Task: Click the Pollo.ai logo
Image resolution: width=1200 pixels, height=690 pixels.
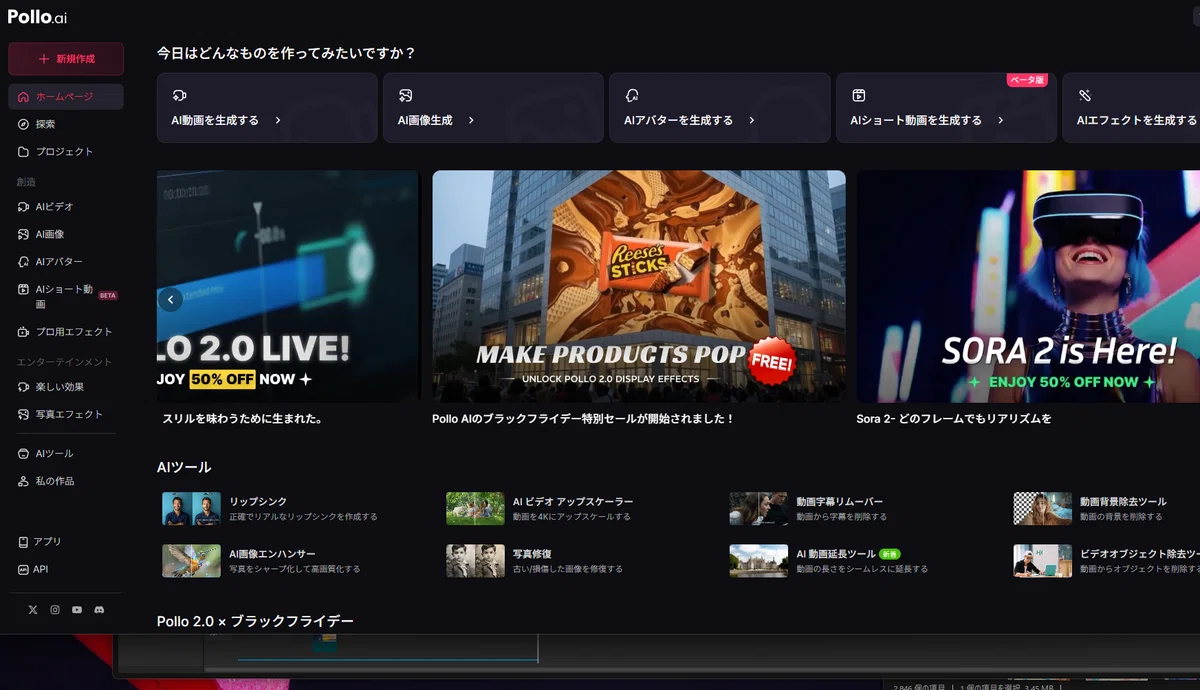Action: 38,17
